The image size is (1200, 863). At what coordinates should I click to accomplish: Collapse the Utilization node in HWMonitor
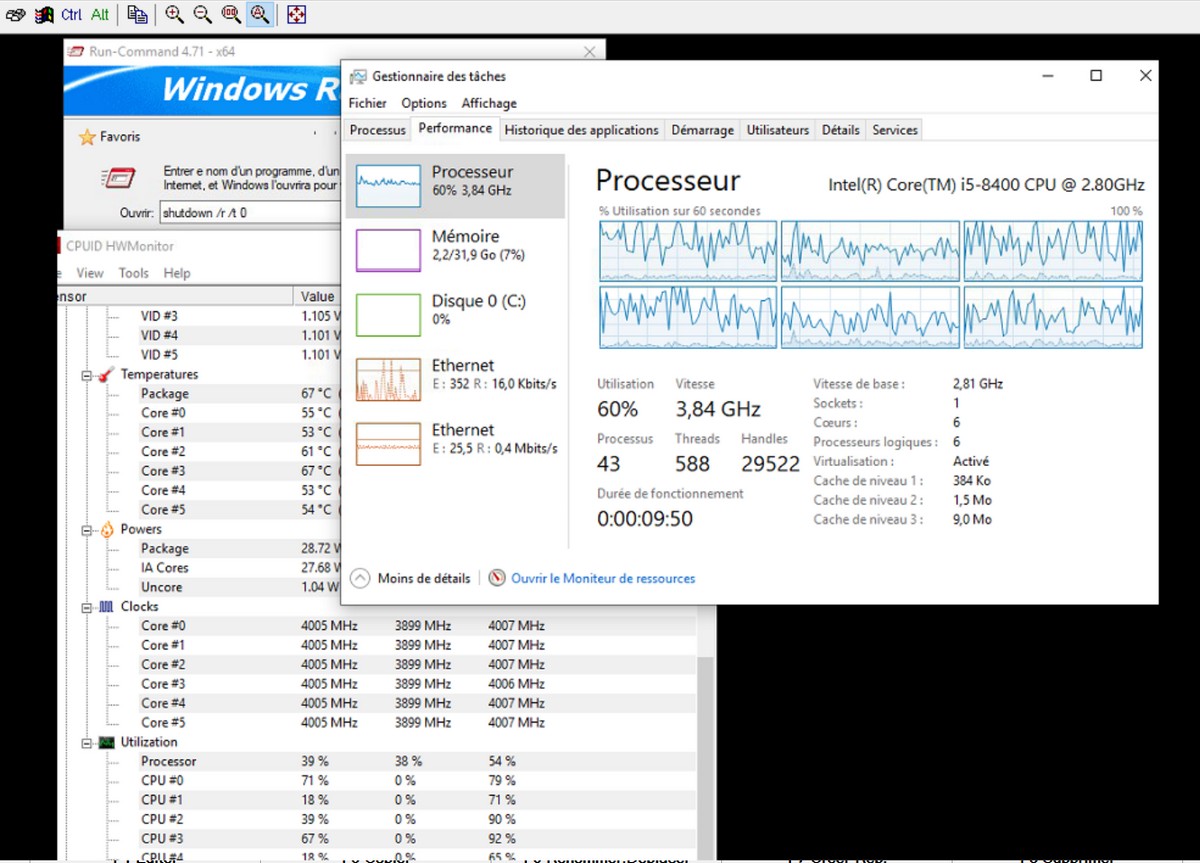pyautogui.click(x=88, y=743)
